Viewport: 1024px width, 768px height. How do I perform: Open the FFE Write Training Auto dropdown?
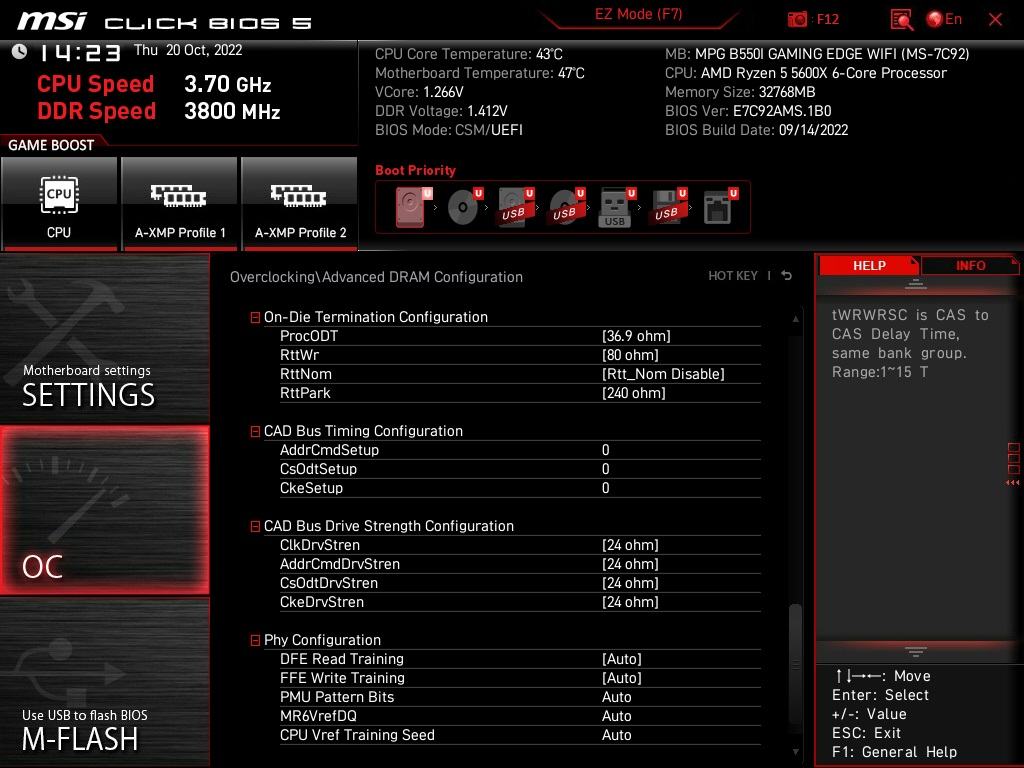(622, 678)
